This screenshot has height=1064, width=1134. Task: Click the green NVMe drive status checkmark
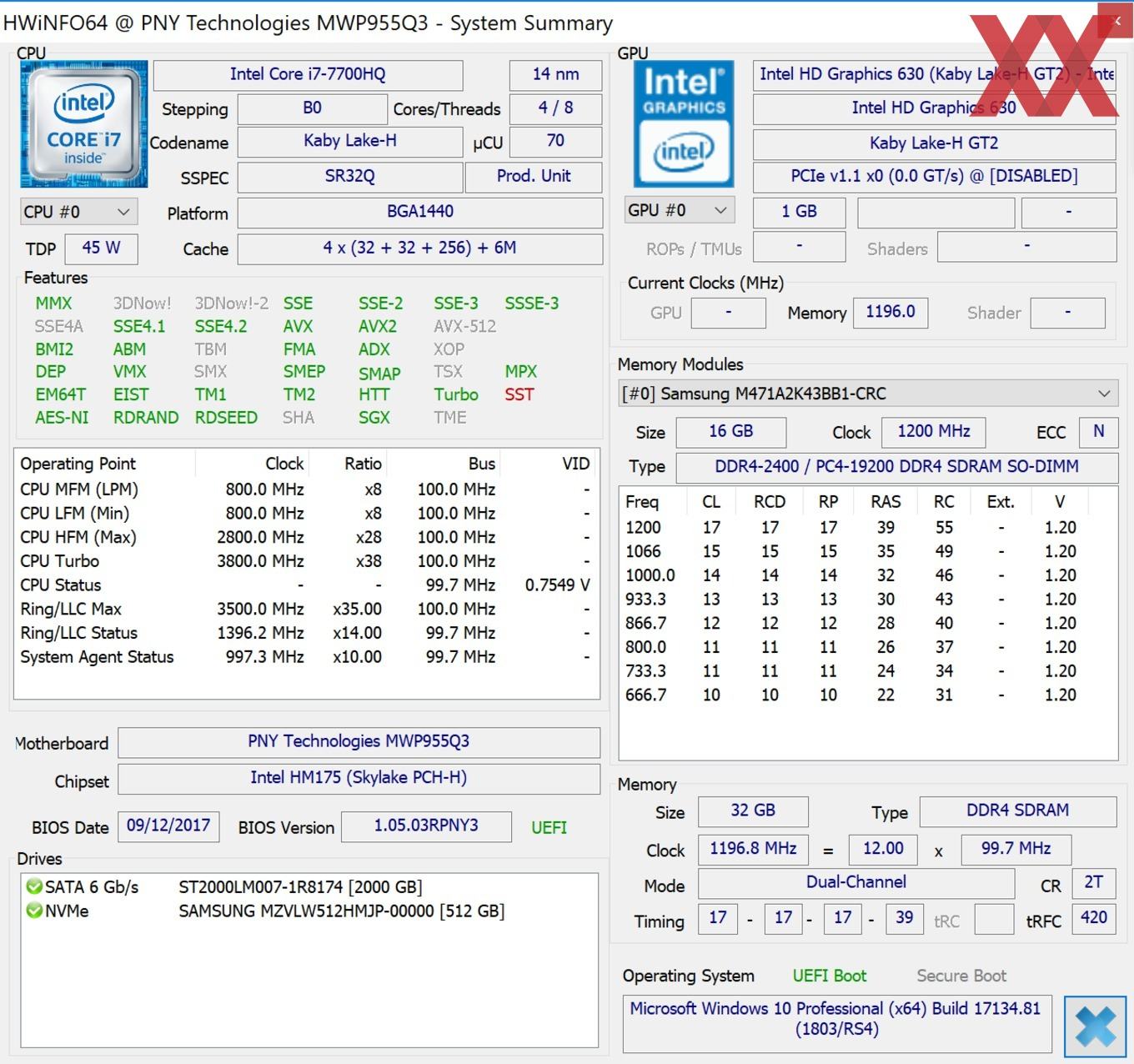(34, 911)
